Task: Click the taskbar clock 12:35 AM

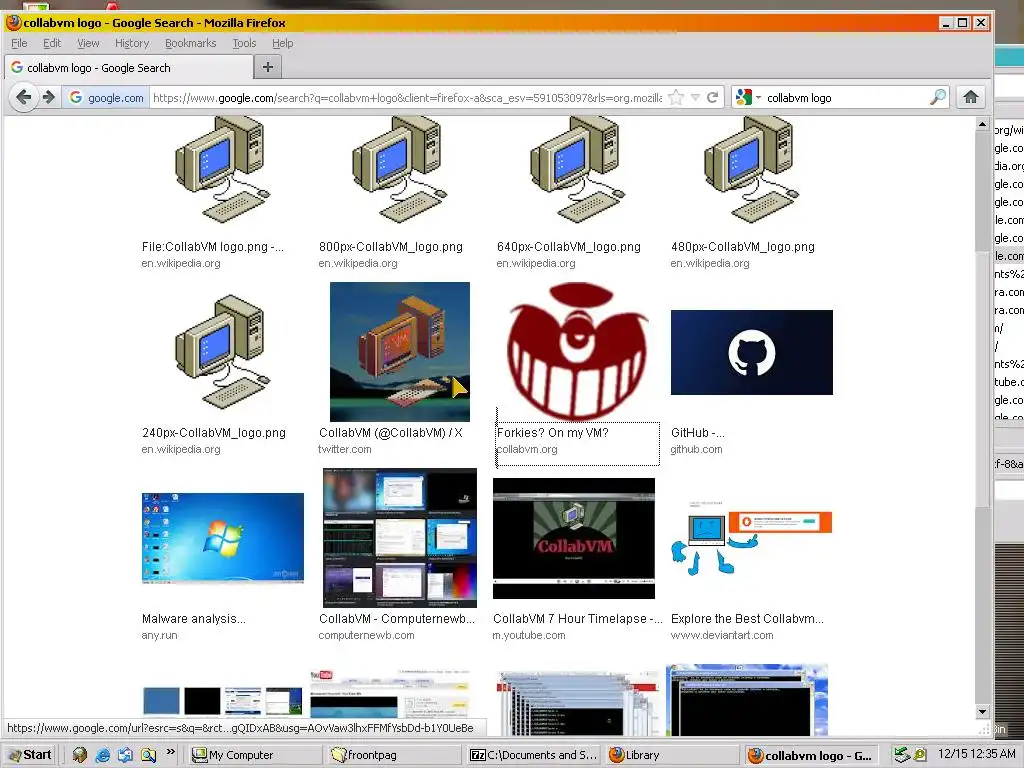Action: point(976,754)
